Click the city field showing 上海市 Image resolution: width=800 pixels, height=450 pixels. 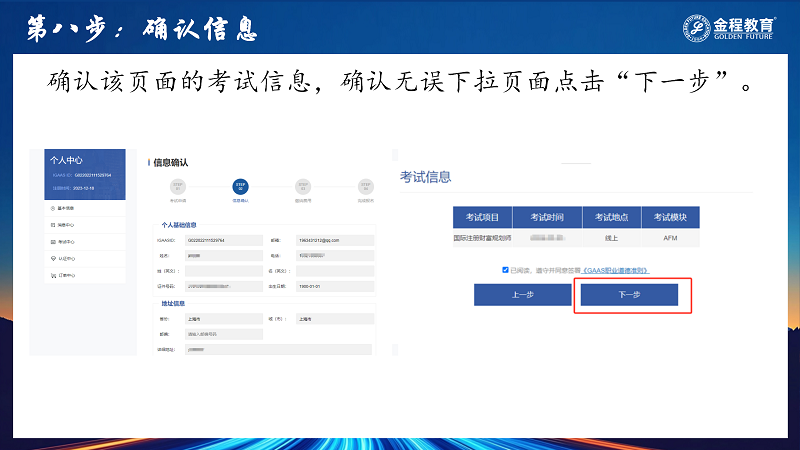(335, 319)
